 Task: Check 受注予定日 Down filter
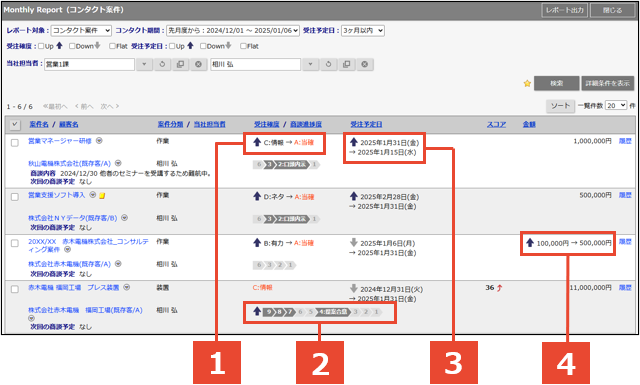point(203,46)
